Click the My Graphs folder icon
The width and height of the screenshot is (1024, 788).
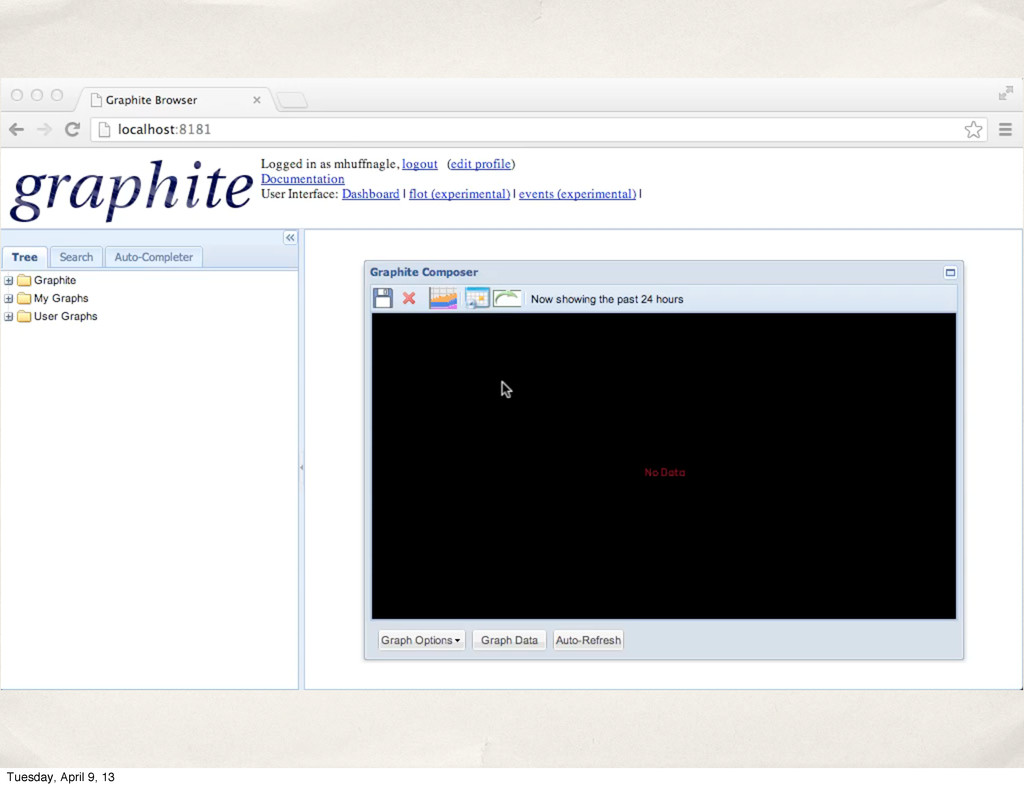[24, 298]
